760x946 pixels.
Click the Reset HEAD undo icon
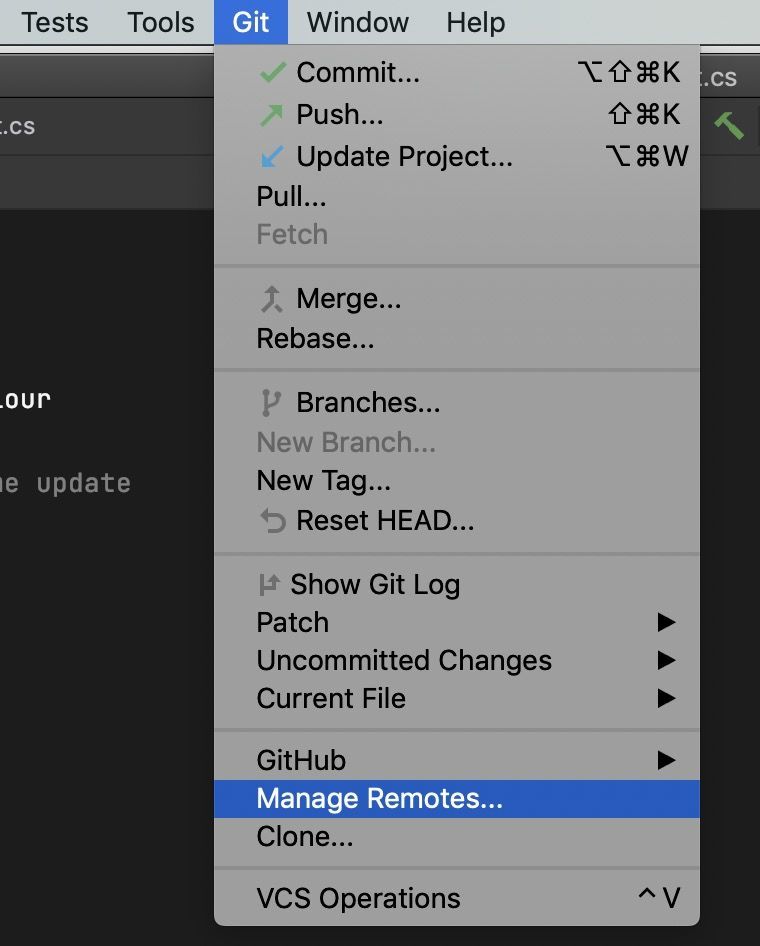point(273,521)
